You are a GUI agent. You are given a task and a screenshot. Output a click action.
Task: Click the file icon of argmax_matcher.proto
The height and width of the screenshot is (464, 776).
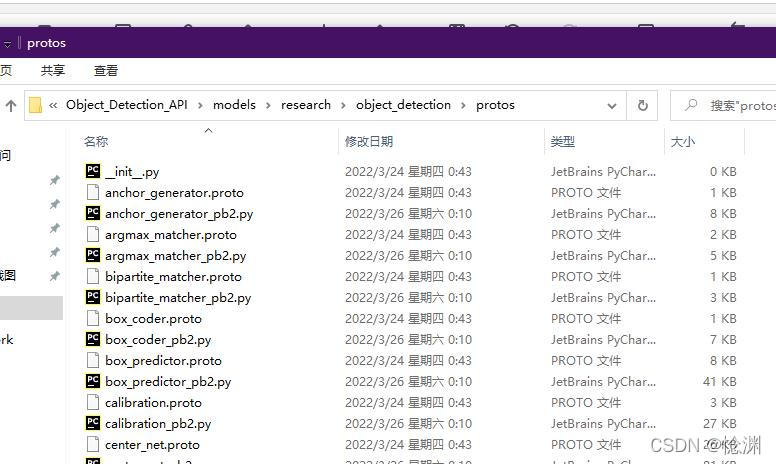(93, 234)
